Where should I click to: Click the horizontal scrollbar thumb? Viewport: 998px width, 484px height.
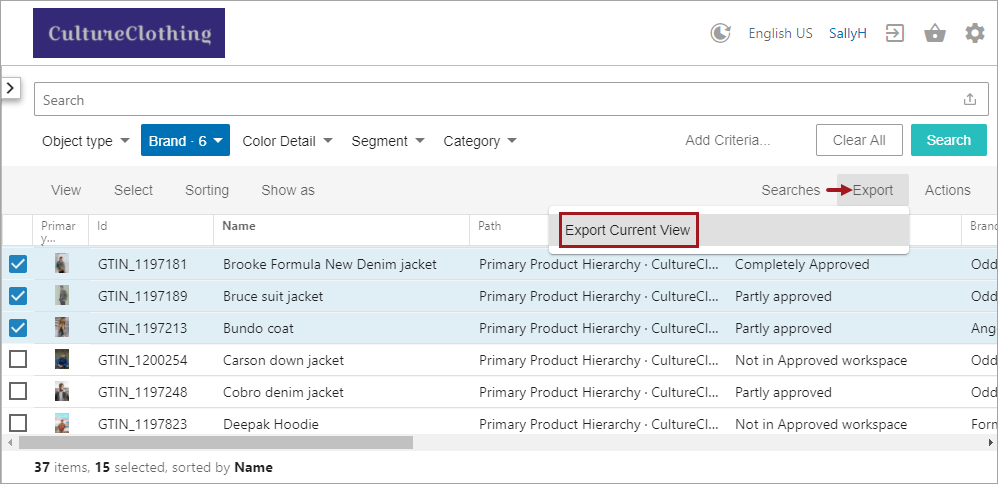pos(216,441)
